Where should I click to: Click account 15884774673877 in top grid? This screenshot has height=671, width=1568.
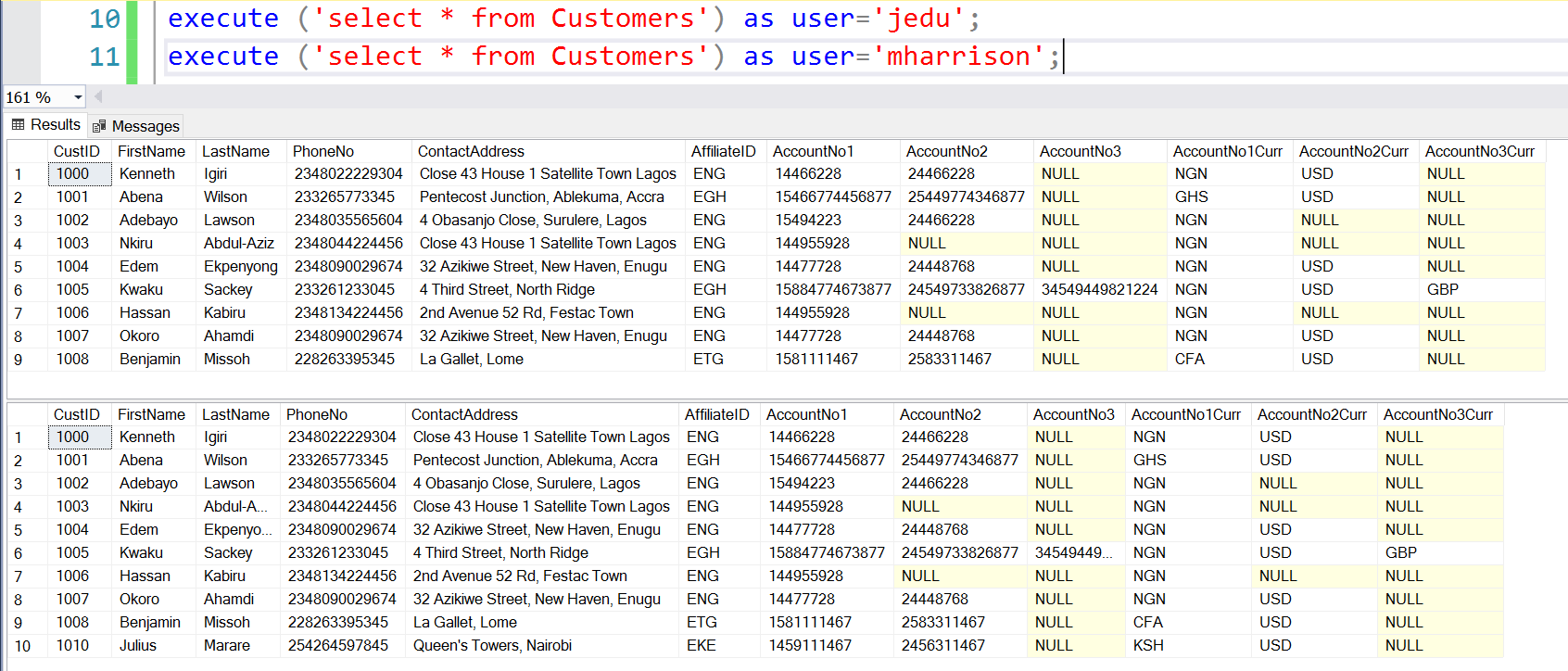(x=833, y=289)
